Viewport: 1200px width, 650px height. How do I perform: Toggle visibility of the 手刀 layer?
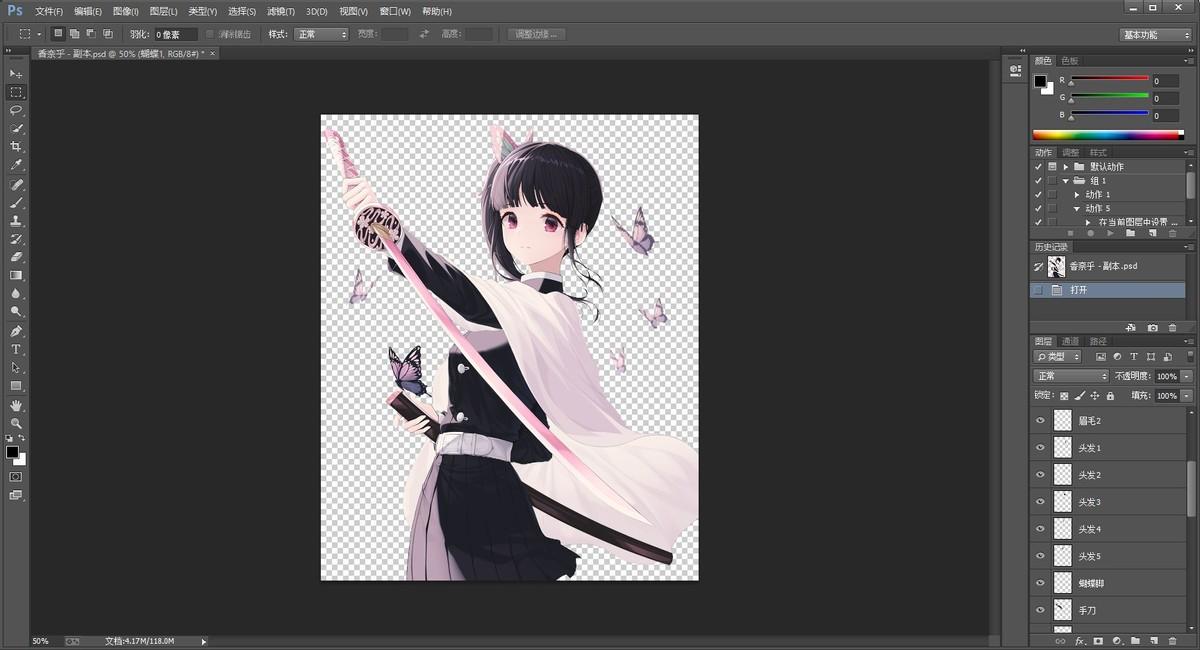pos(1040,609)
